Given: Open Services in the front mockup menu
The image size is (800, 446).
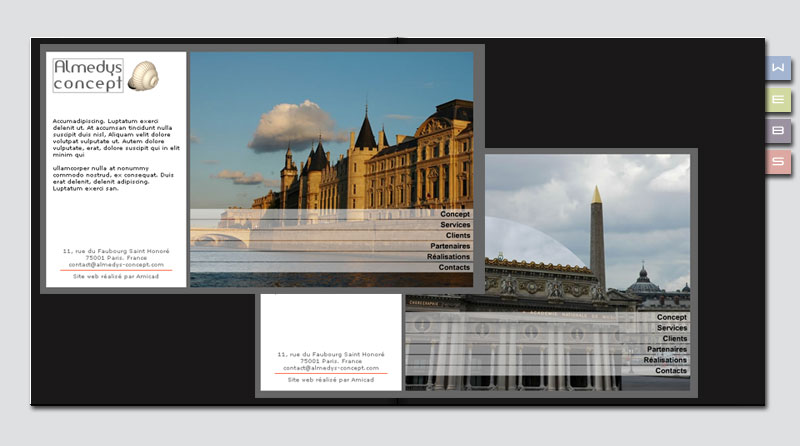Looking at the screenshot, I should point(454,225).
